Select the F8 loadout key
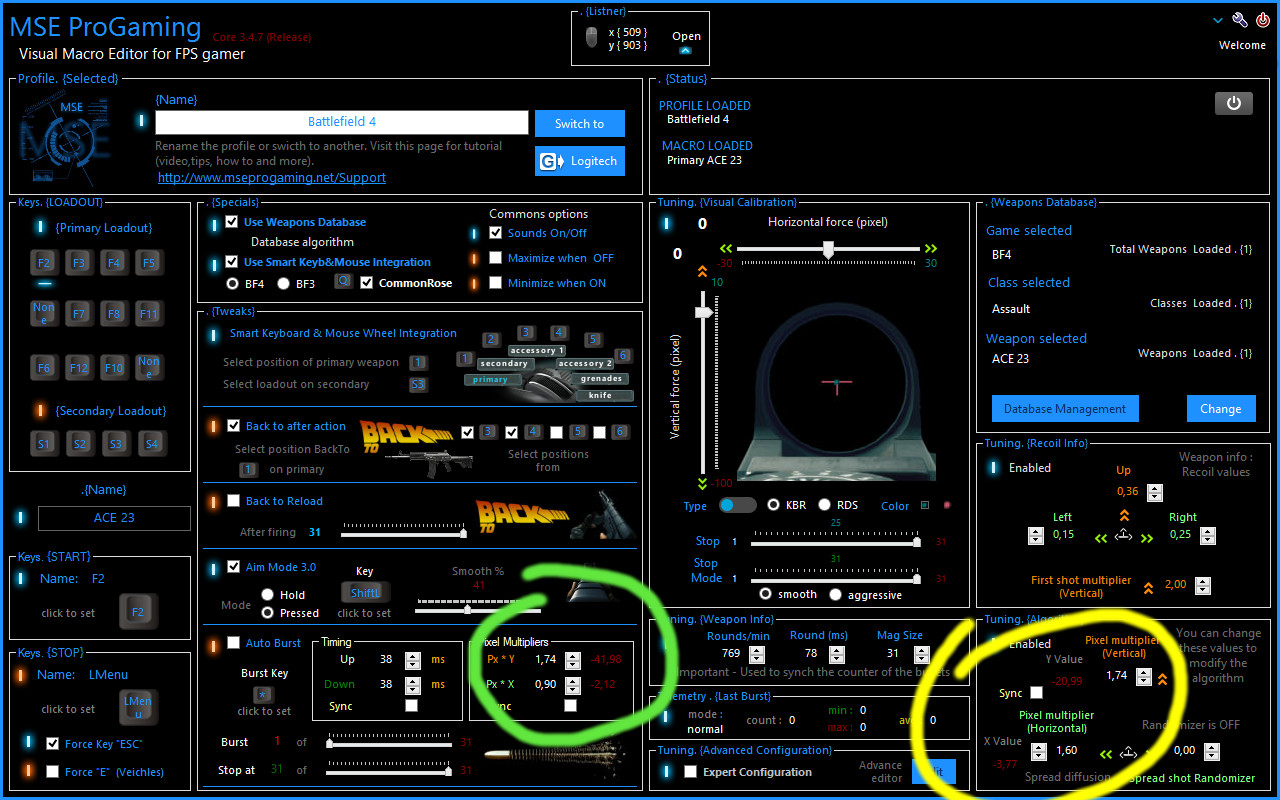The image size is (1280, 800). pyautogui.click(x=114, y=314)
